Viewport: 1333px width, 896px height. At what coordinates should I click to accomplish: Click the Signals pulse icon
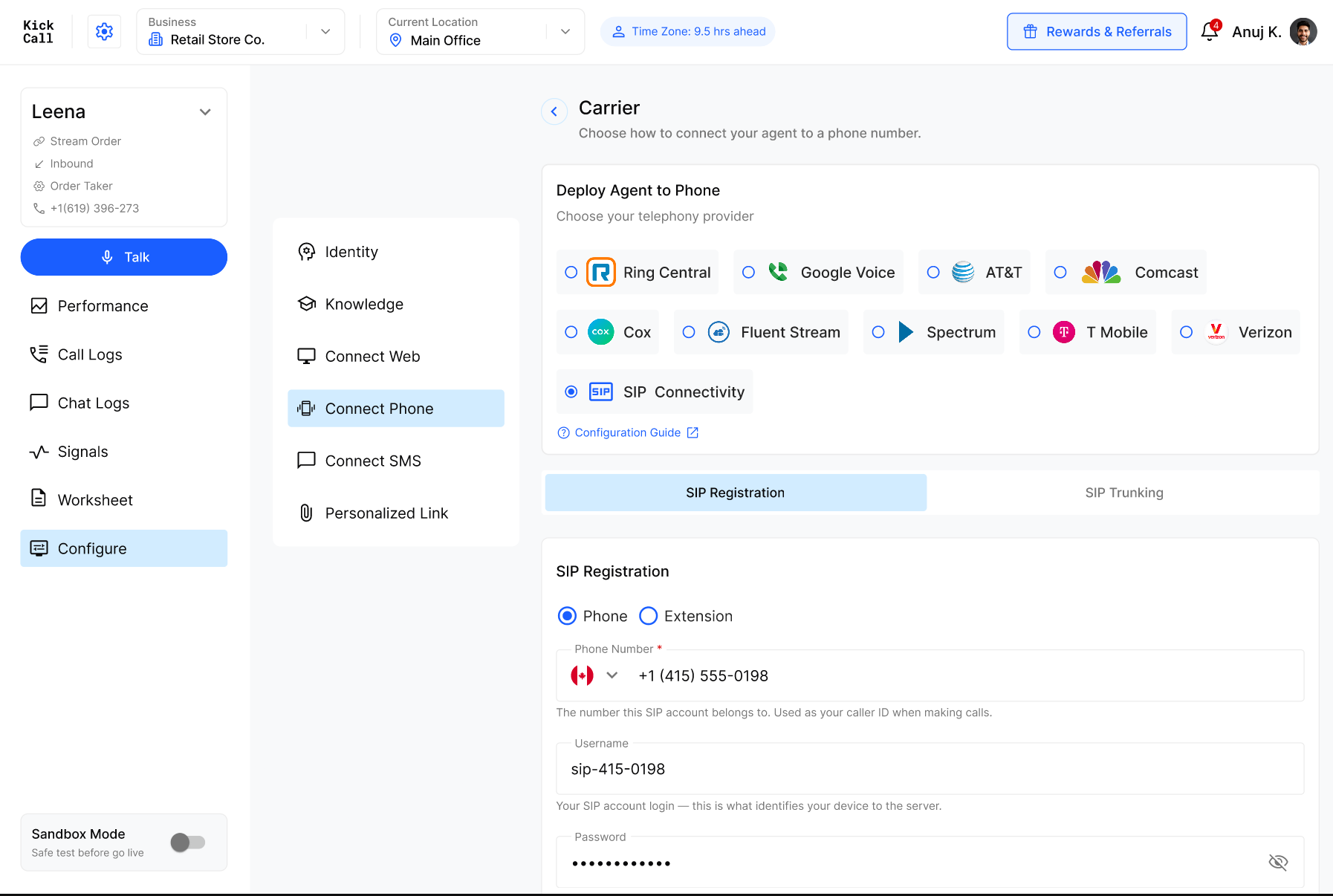(39, 452)
